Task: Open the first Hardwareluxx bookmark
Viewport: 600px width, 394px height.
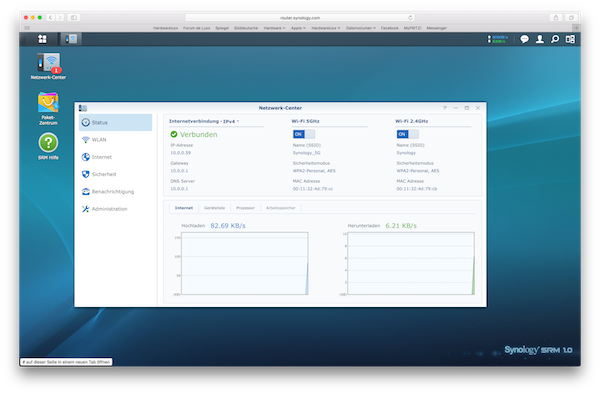Action: [x=165, y=28]
